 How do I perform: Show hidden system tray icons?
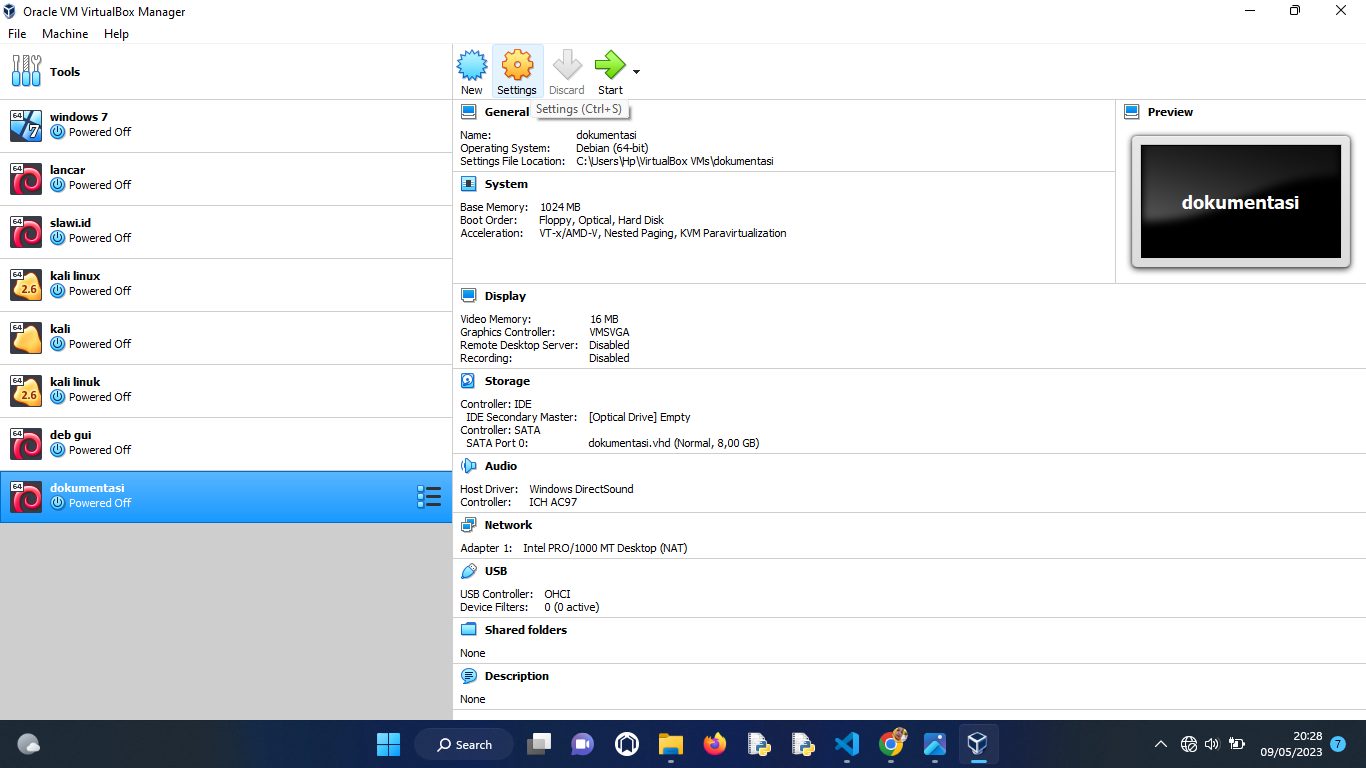coord(1161,744)
